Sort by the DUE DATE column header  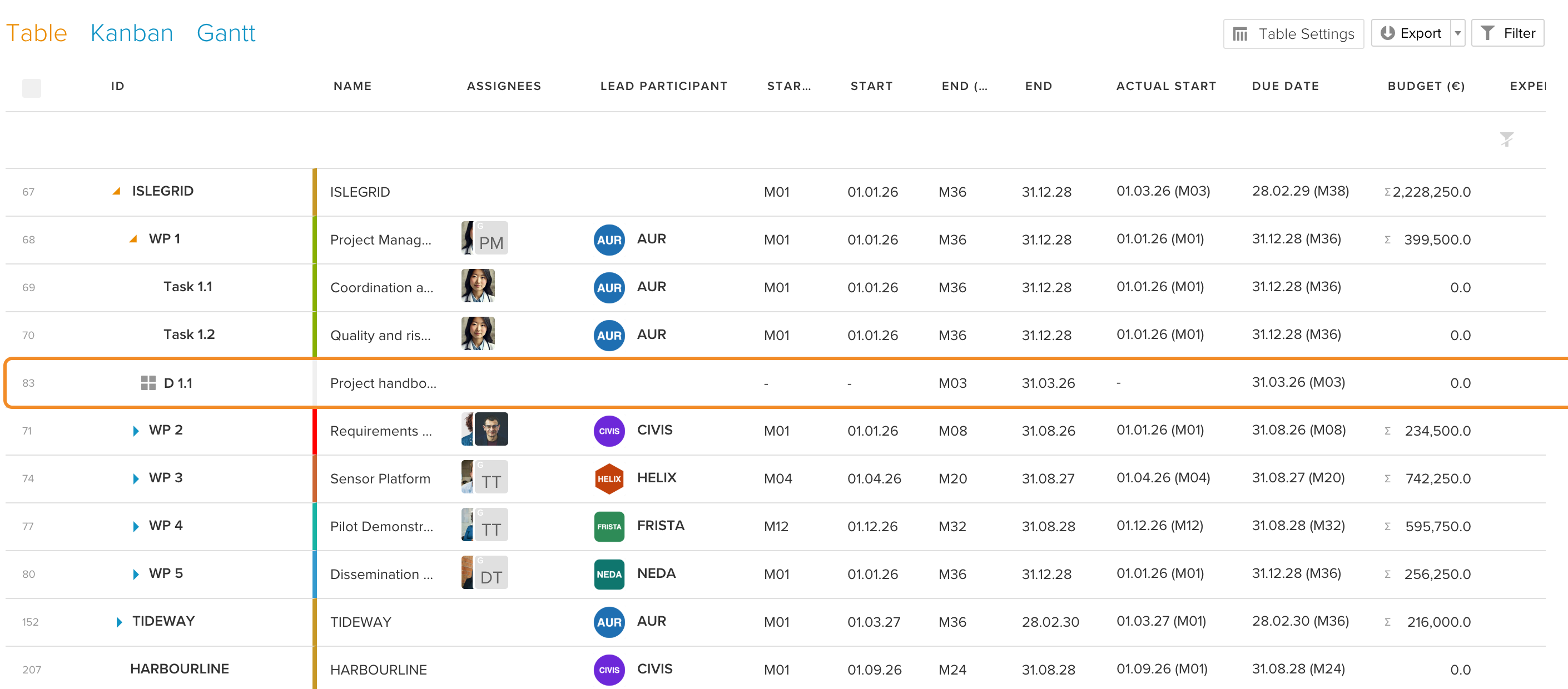point(1285,86)
